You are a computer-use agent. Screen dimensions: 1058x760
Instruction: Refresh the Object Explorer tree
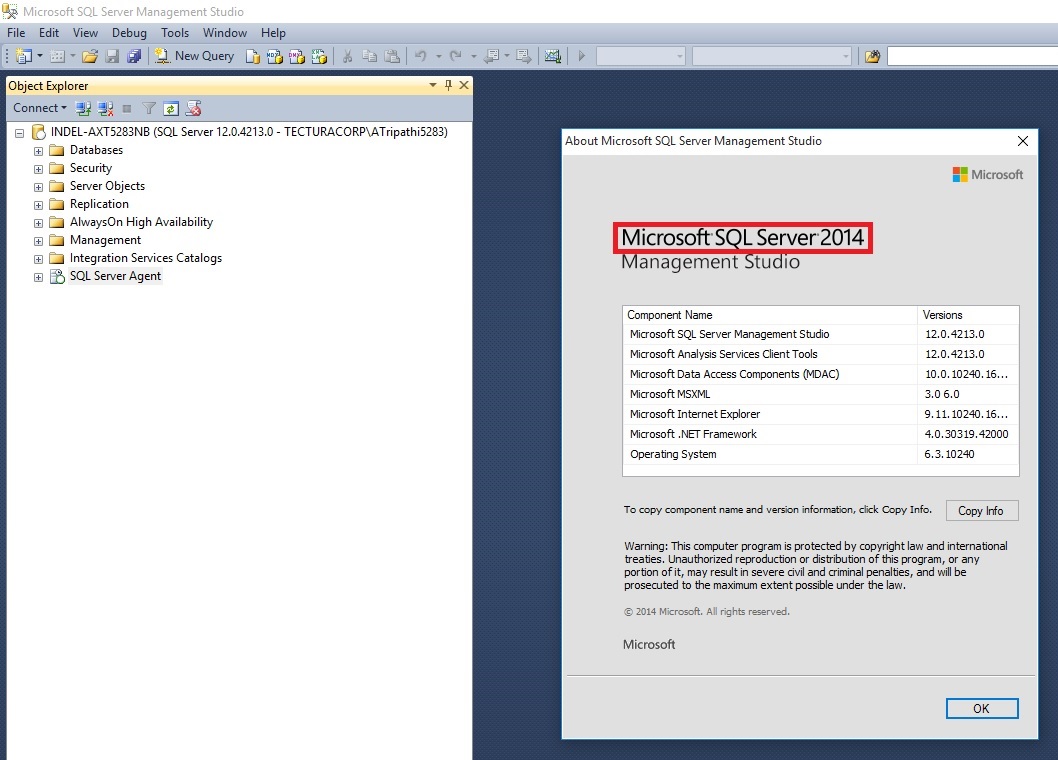coord(170,107)
